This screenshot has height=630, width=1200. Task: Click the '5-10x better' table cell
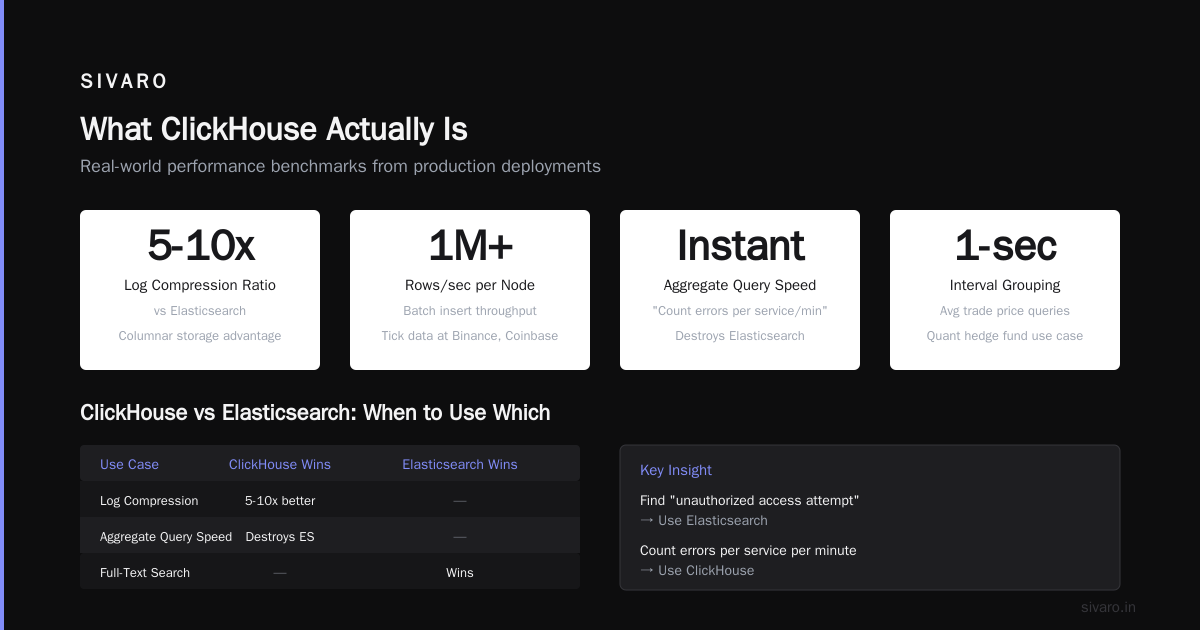pyautogui.click(x=280, y=501)
